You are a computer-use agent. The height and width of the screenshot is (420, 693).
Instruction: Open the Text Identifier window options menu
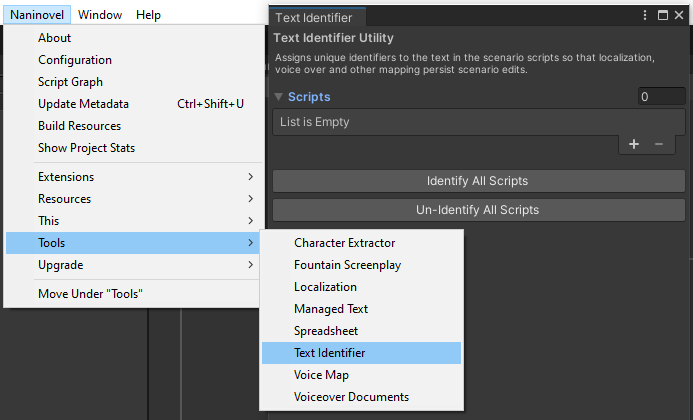coord(645,15)
